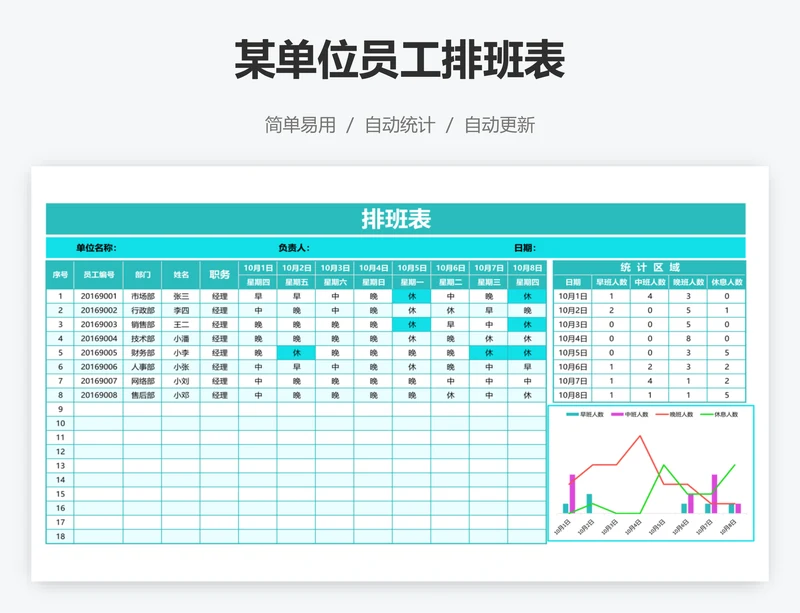Select employee number 20169003
This screenshot has width=800, height=613.
click(98, 325)
